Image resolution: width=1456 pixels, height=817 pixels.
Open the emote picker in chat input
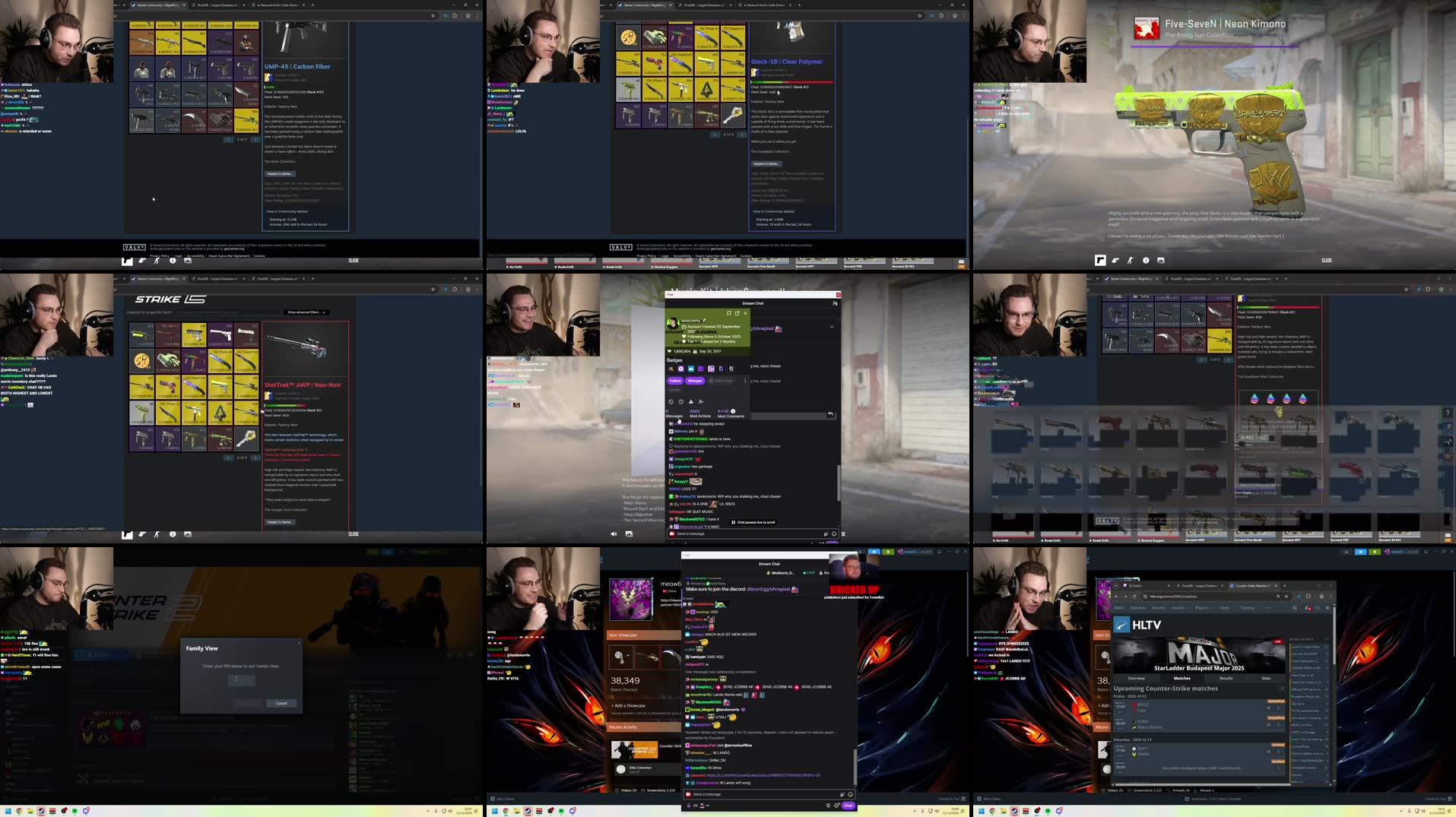[834, 534]
